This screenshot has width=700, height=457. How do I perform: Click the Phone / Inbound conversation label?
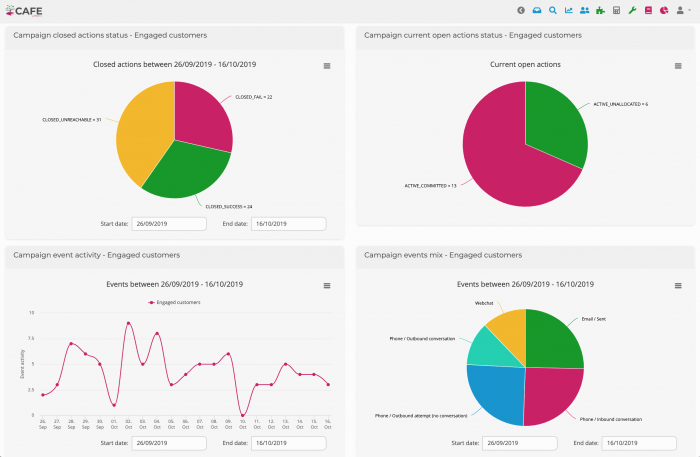[611, 419]
